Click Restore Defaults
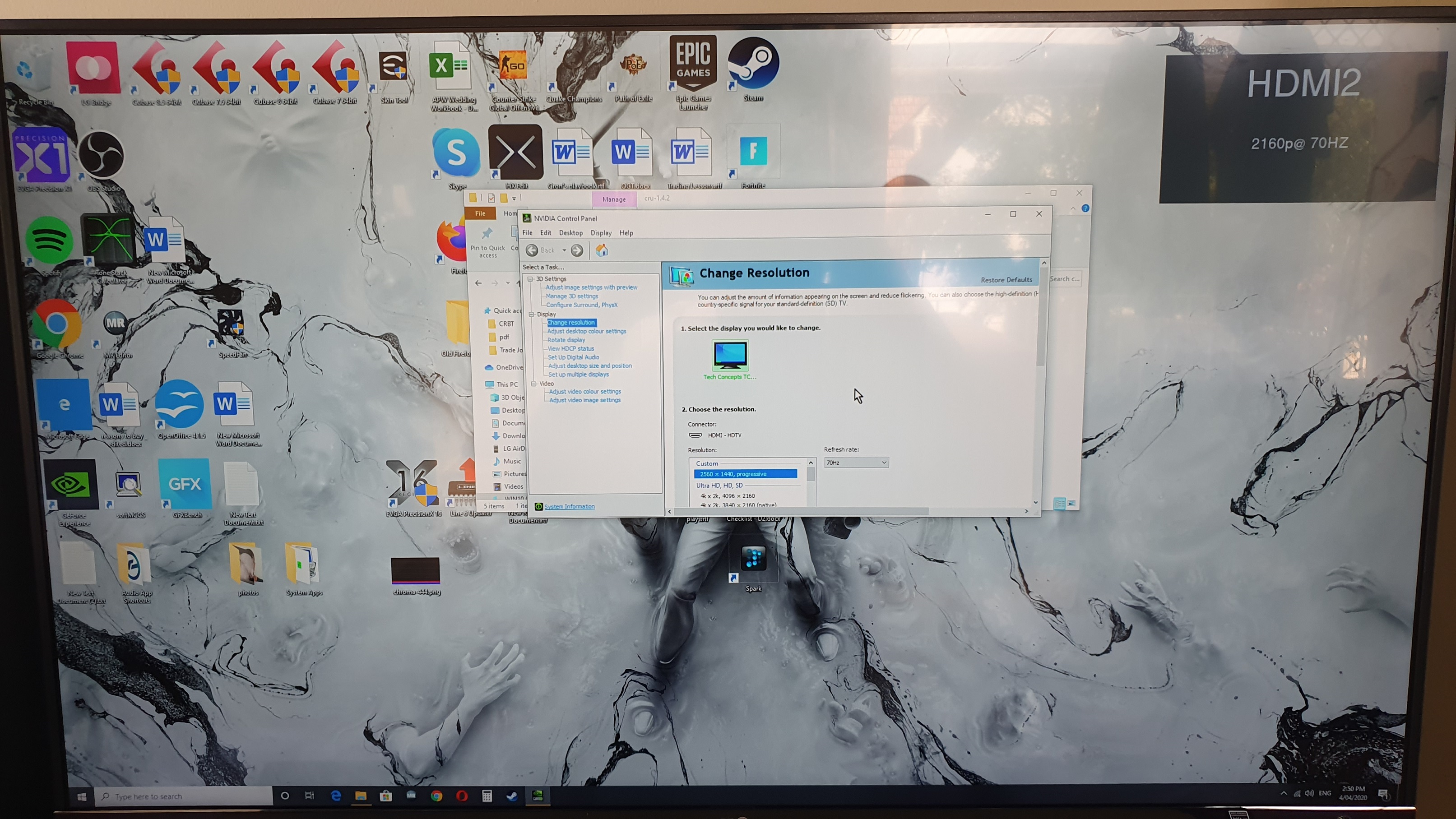1456x819 pixels. tap(1006, 280)
